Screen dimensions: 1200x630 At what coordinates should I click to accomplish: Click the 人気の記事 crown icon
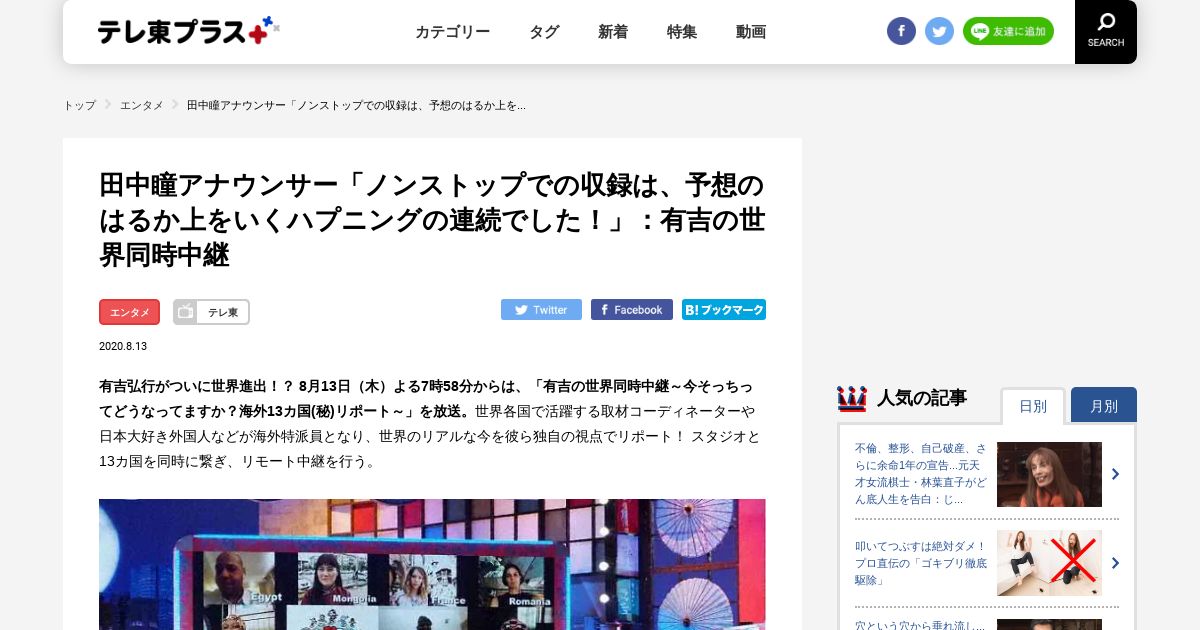852,398
